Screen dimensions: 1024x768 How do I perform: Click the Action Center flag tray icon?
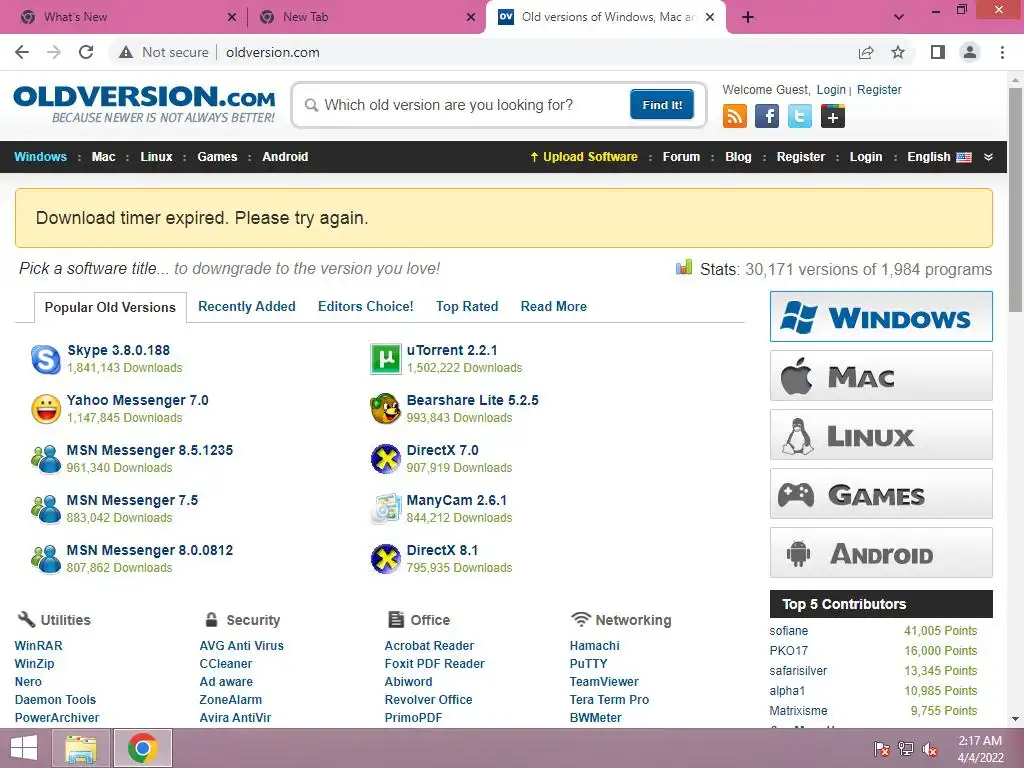pos(882,749)
